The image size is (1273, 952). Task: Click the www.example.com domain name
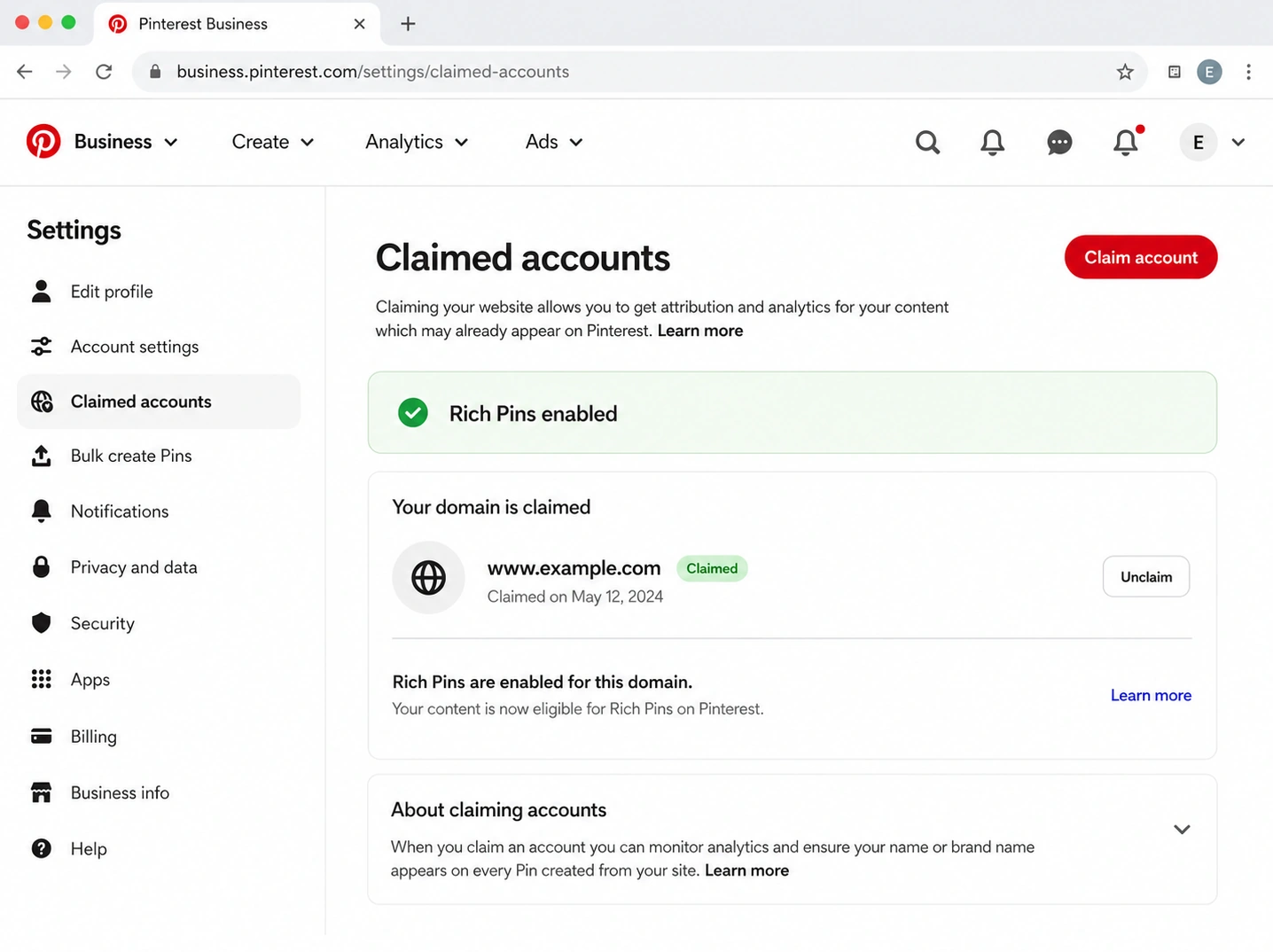coord(574,568)
